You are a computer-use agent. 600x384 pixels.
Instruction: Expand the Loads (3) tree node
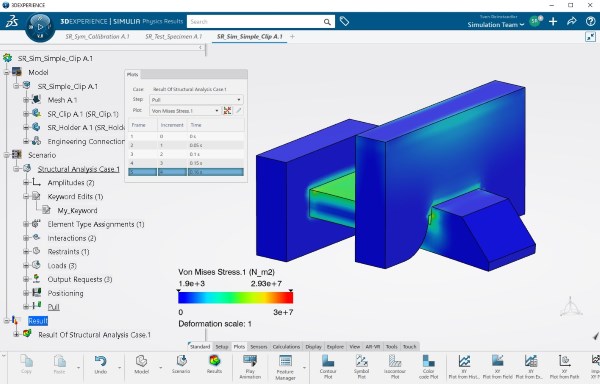[26, 265]
